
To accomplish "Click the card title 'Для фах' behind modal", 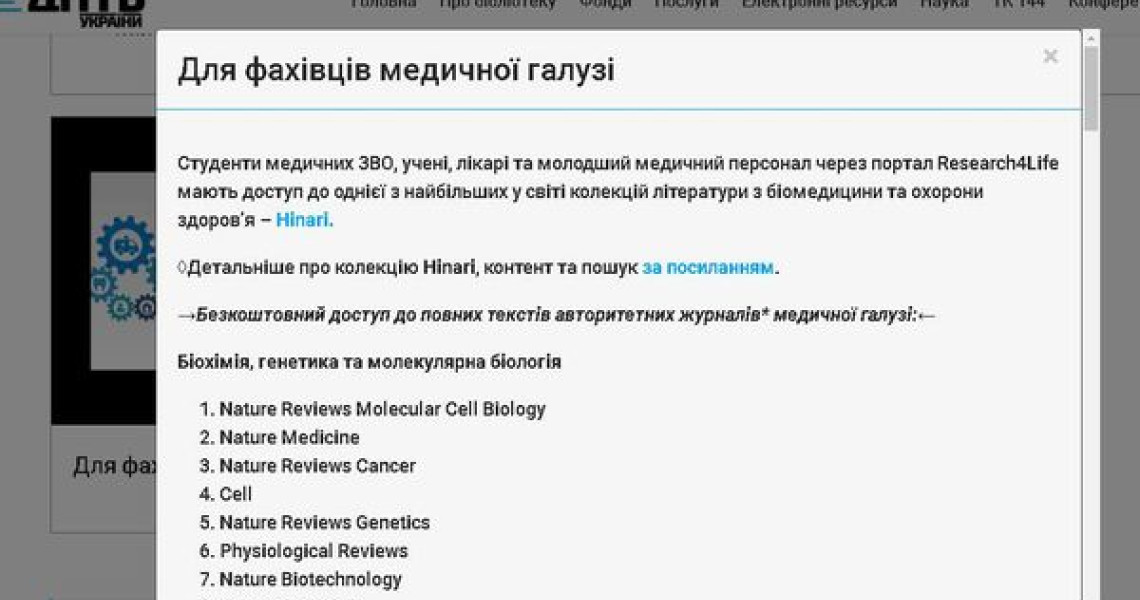I will tap(115, 465).
